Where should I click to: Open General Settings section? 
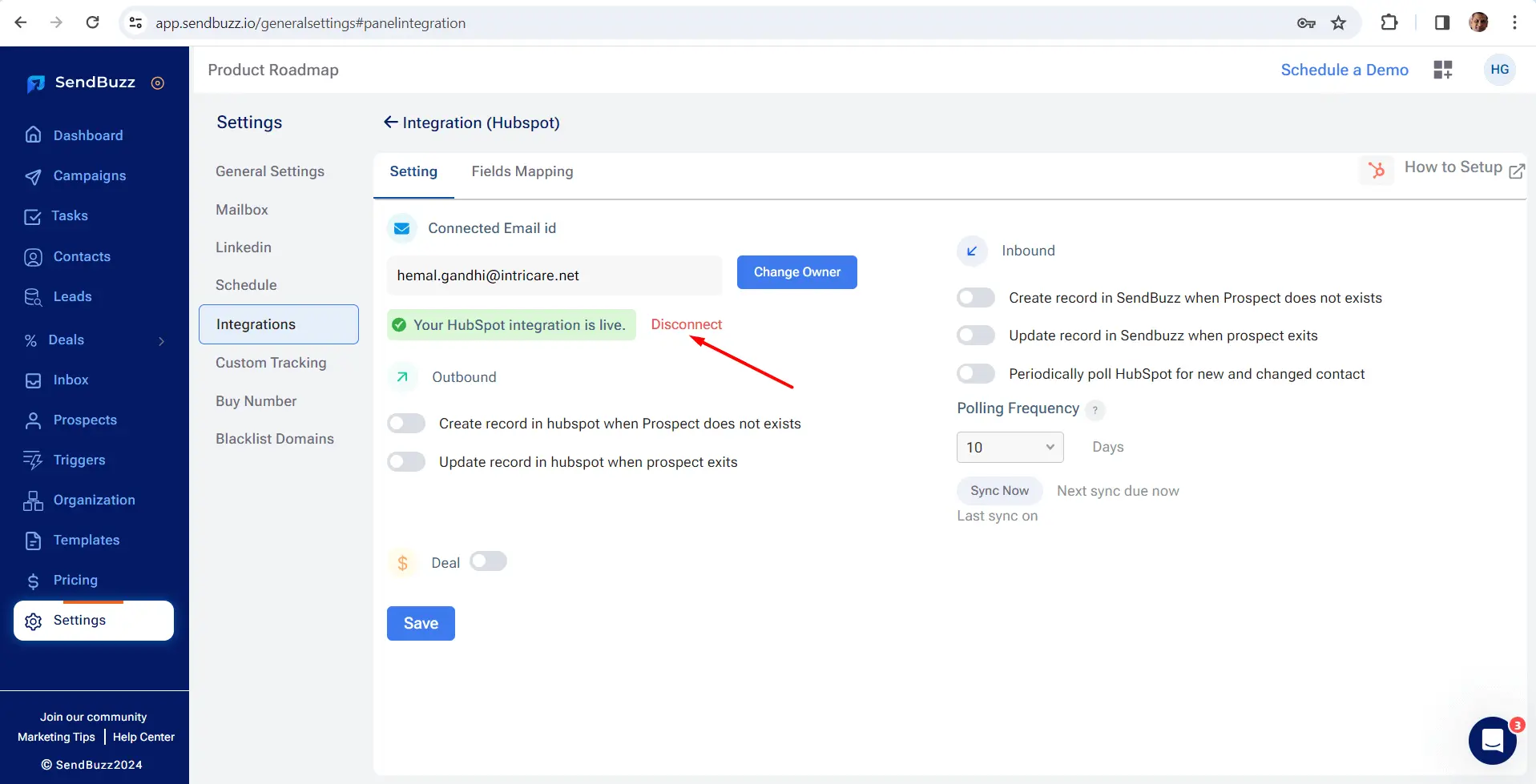pos(270,171)
